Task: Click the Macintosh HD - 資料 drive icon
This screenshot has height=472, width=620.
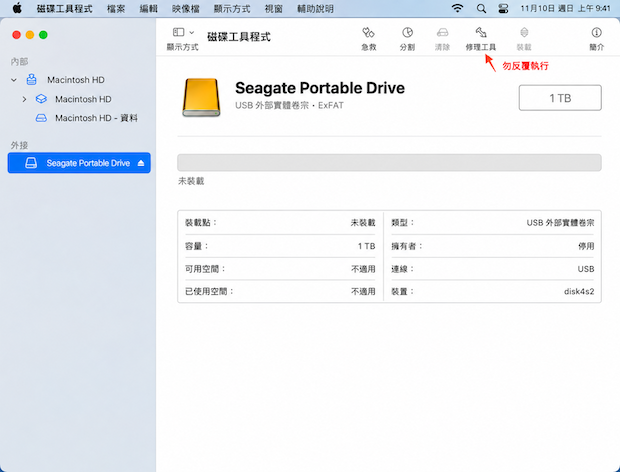Action: click(41, 118)
